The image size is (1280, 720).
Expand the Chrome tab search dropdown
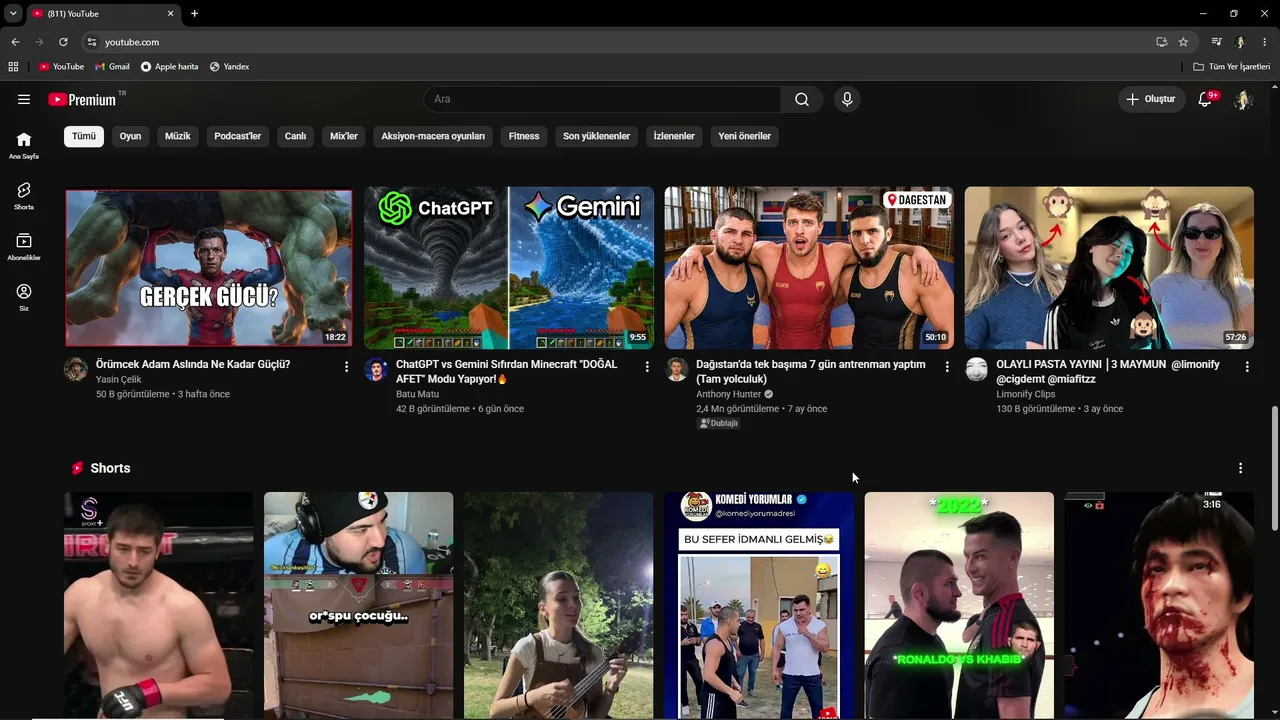pos(13,14)
